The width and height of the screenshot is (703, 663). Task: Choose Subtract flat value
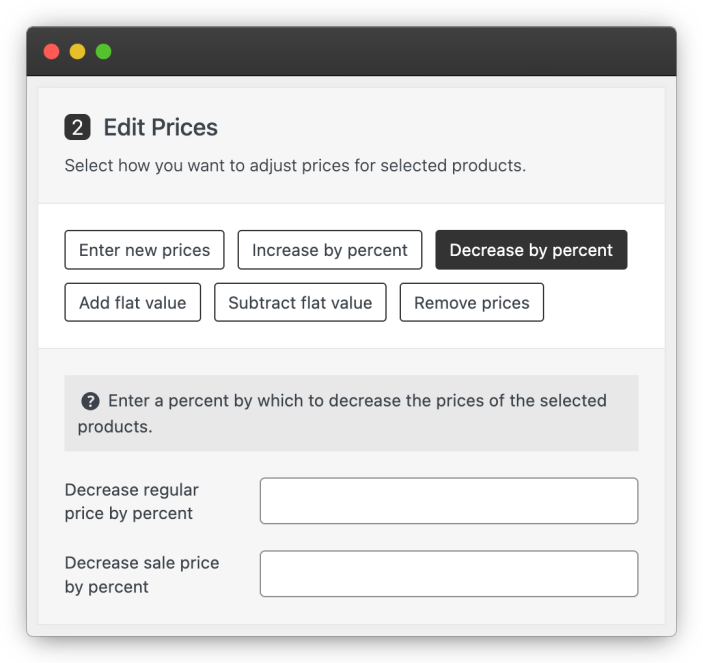point(300,303)
